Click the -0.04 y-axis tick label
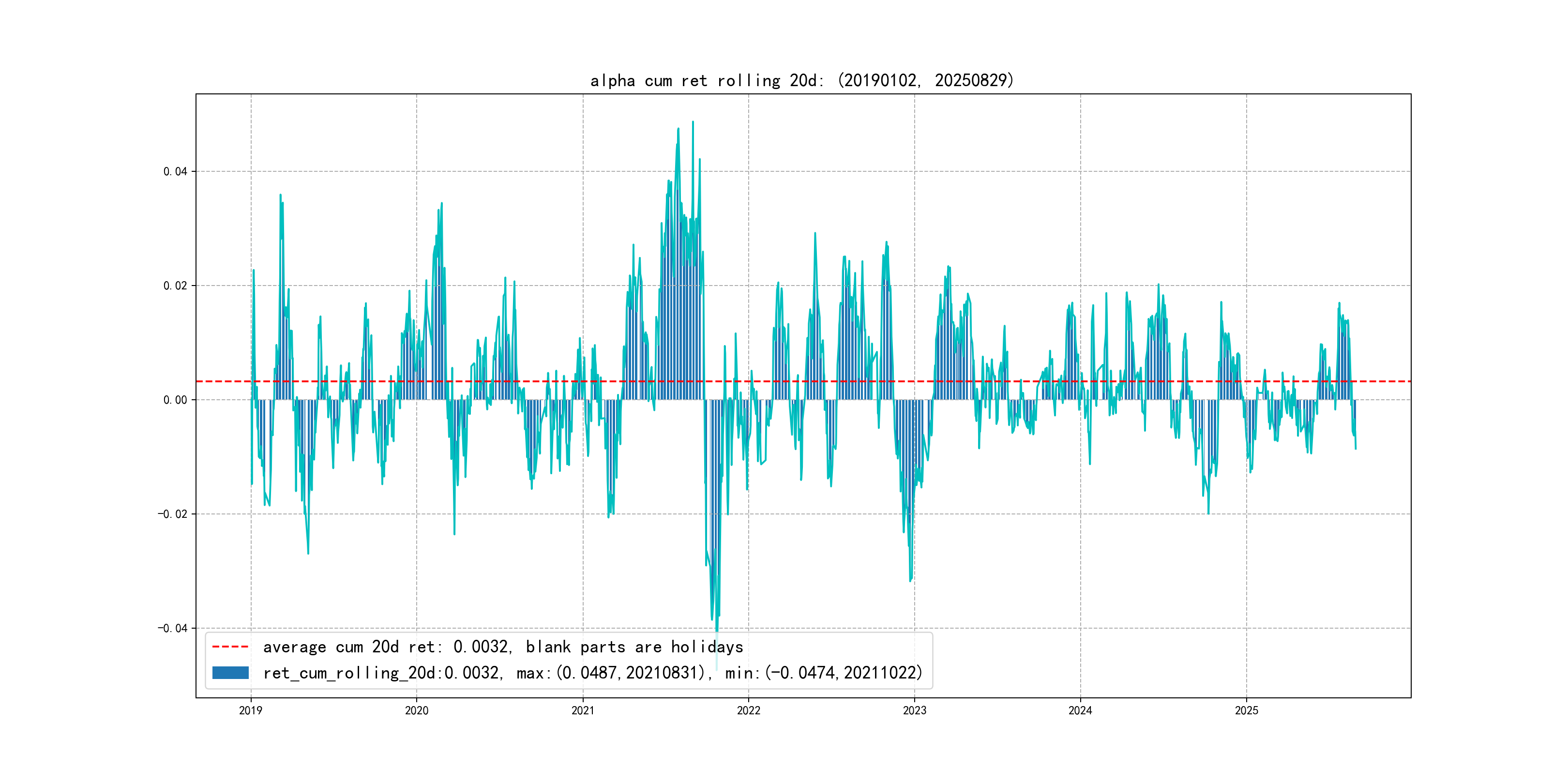This screenshot has height=784, width=1568. click(172, 628)
